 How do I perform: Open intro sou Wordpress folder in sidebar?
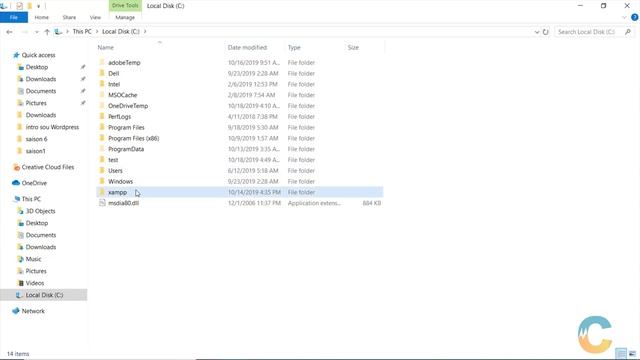pyautogui.click(x=52, y=127)
